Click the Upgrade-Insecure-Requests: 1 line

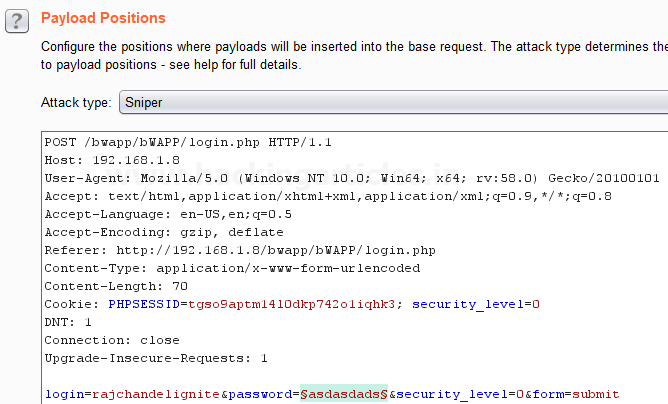[156, 358]
